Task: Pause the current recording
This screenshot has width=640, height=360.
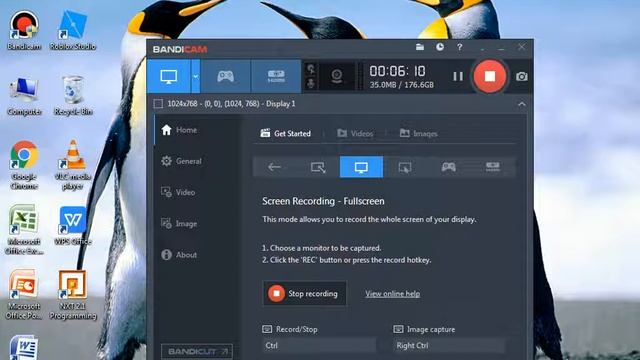Action: point(458,76)
